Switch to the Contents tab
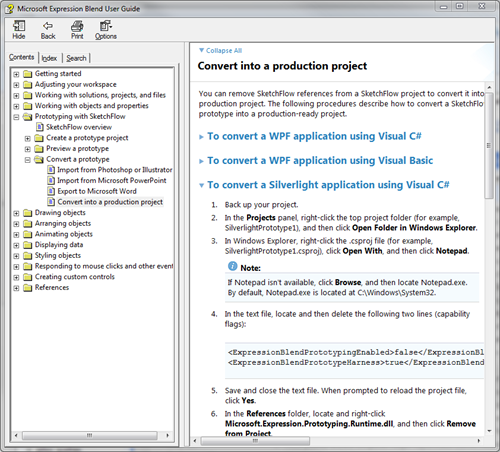This screenshot has height=452, width=500. 22,57
